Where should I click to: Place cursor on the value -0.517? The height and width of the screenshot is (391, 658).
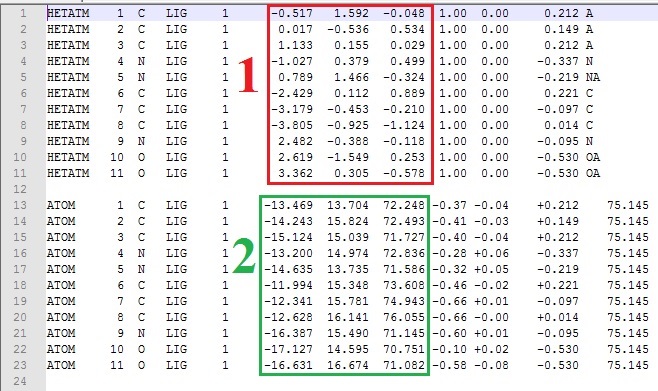(292, 13)
